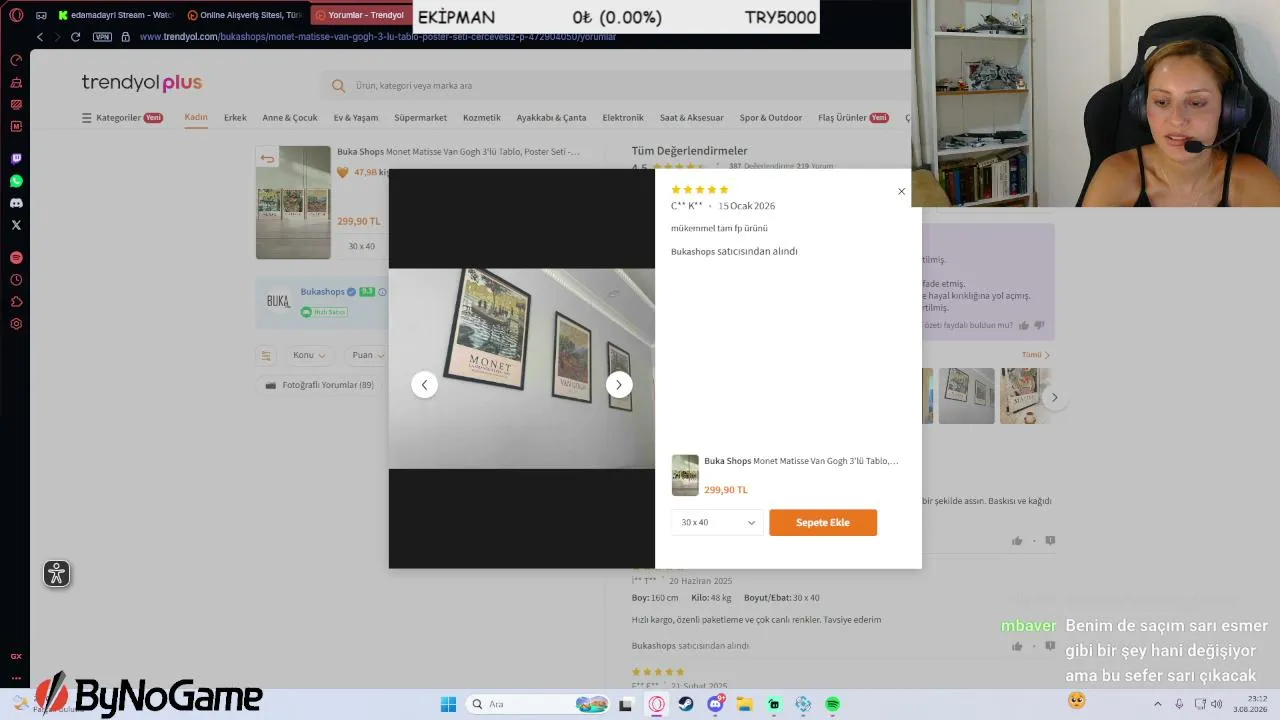The image size is (1280, 720).
Task: Click the trendyol plus logo
Action: (142, 83)
